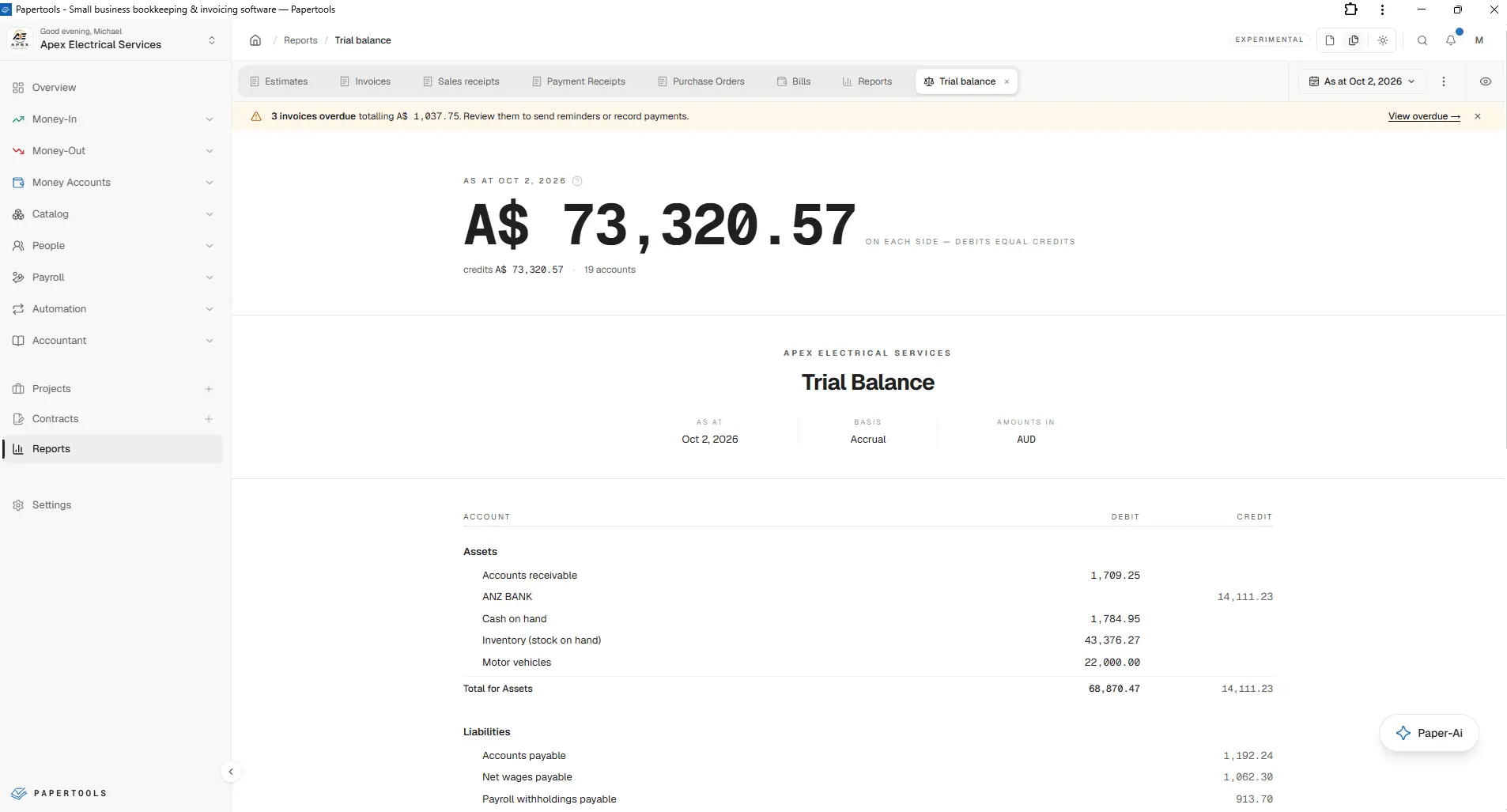Image resolution: width=1507 pixels, height=812 pixels.
Task: Expand the Money-In section
Action: pyautogui.click(x=112, y=119)
